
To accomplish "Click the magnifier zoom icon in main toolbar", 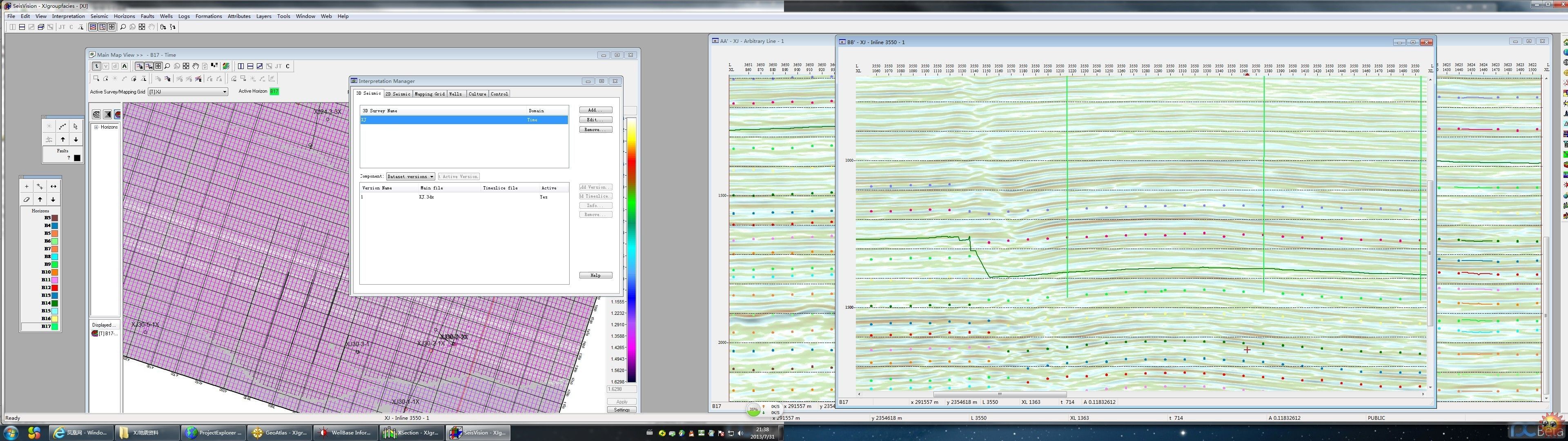I will click(123, 27).
